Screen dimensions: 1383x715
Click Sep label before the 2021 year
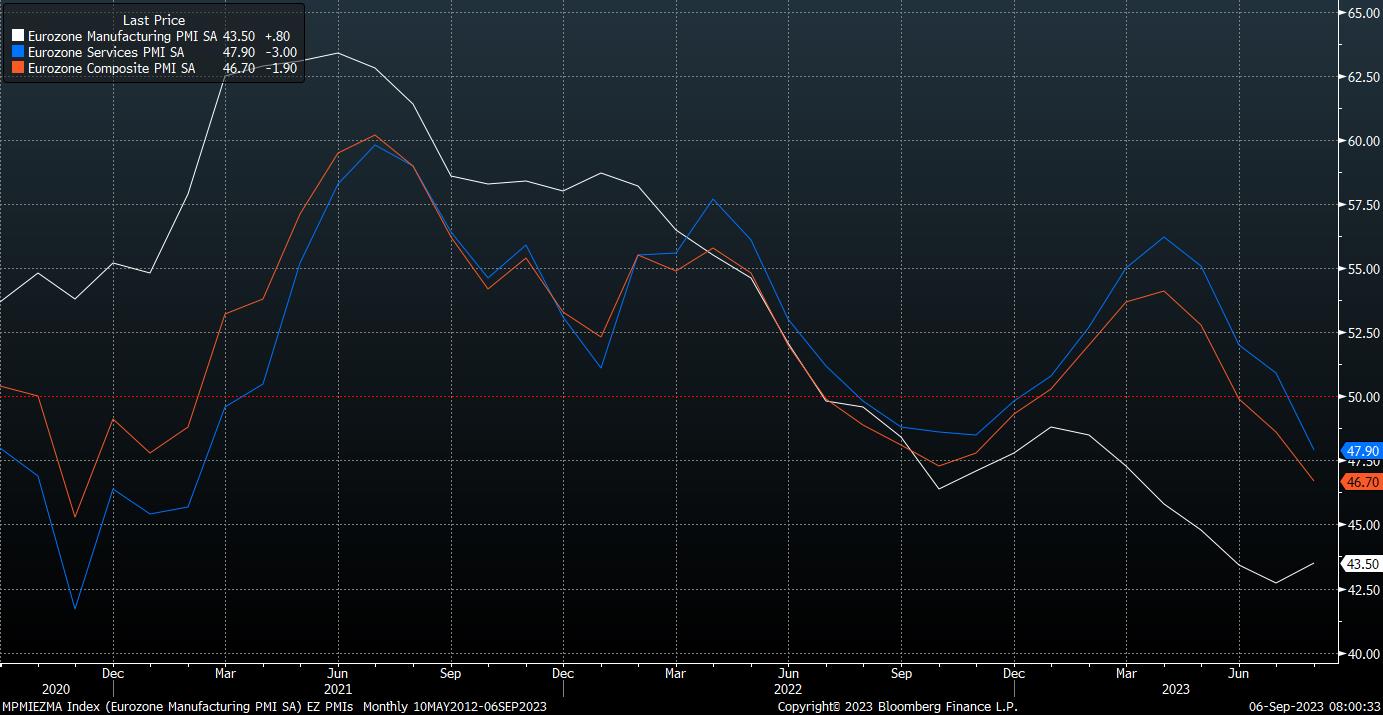click(450, 674)
